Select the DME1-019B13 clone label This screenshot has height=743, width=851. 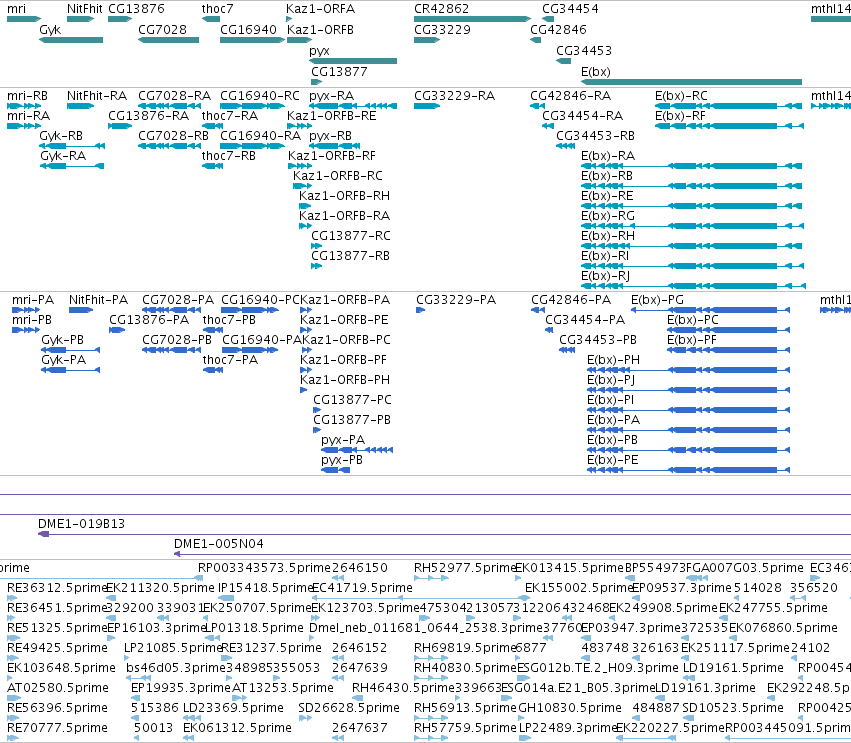tap(81, 524)
